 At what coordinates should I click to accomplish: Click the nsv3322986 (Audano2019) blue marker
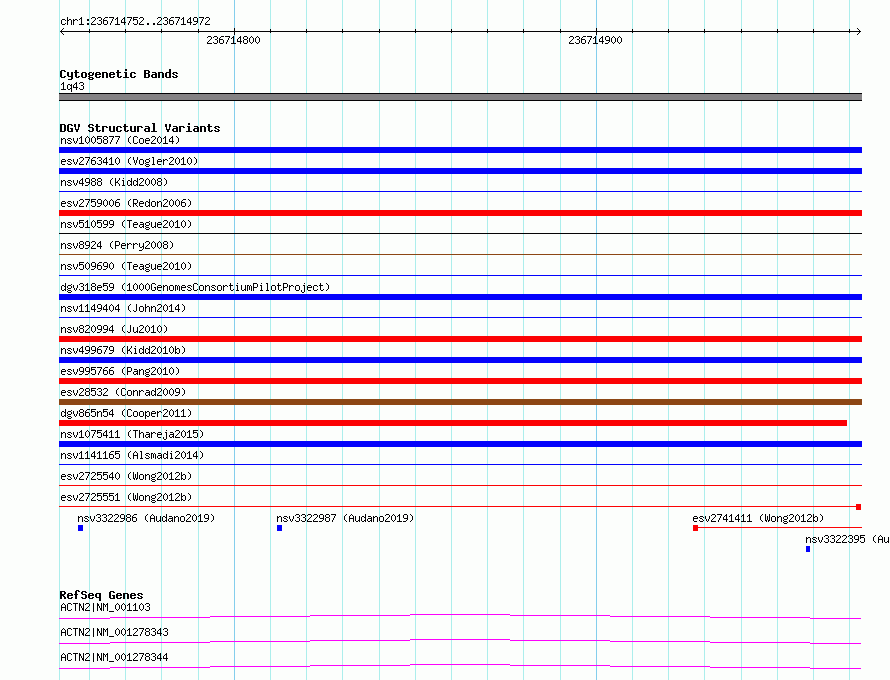coord(81,528)
